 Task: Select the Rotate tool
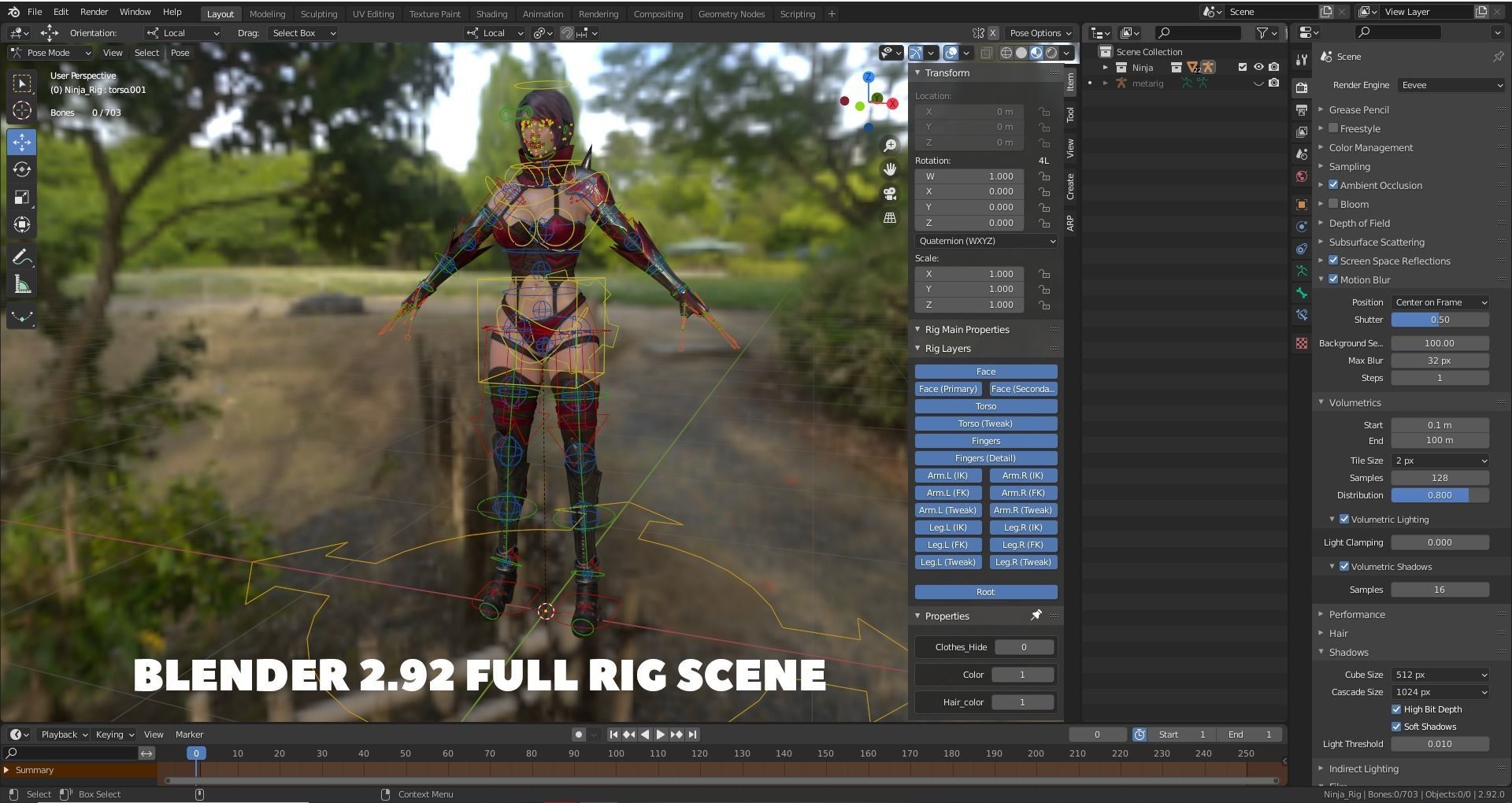22,169
